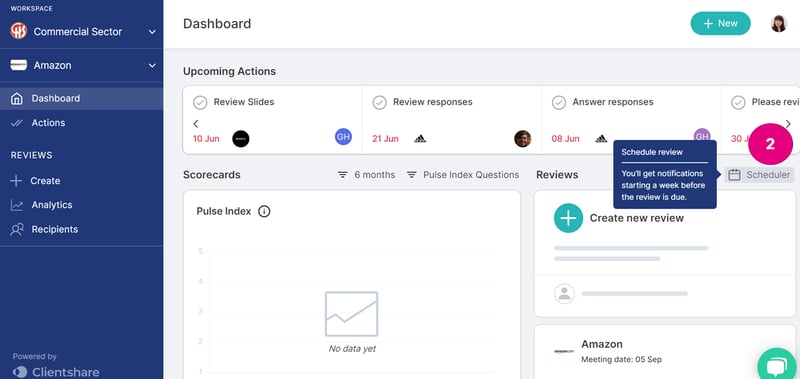Click the GH avatar on Review Slides card

click(343, 137)
